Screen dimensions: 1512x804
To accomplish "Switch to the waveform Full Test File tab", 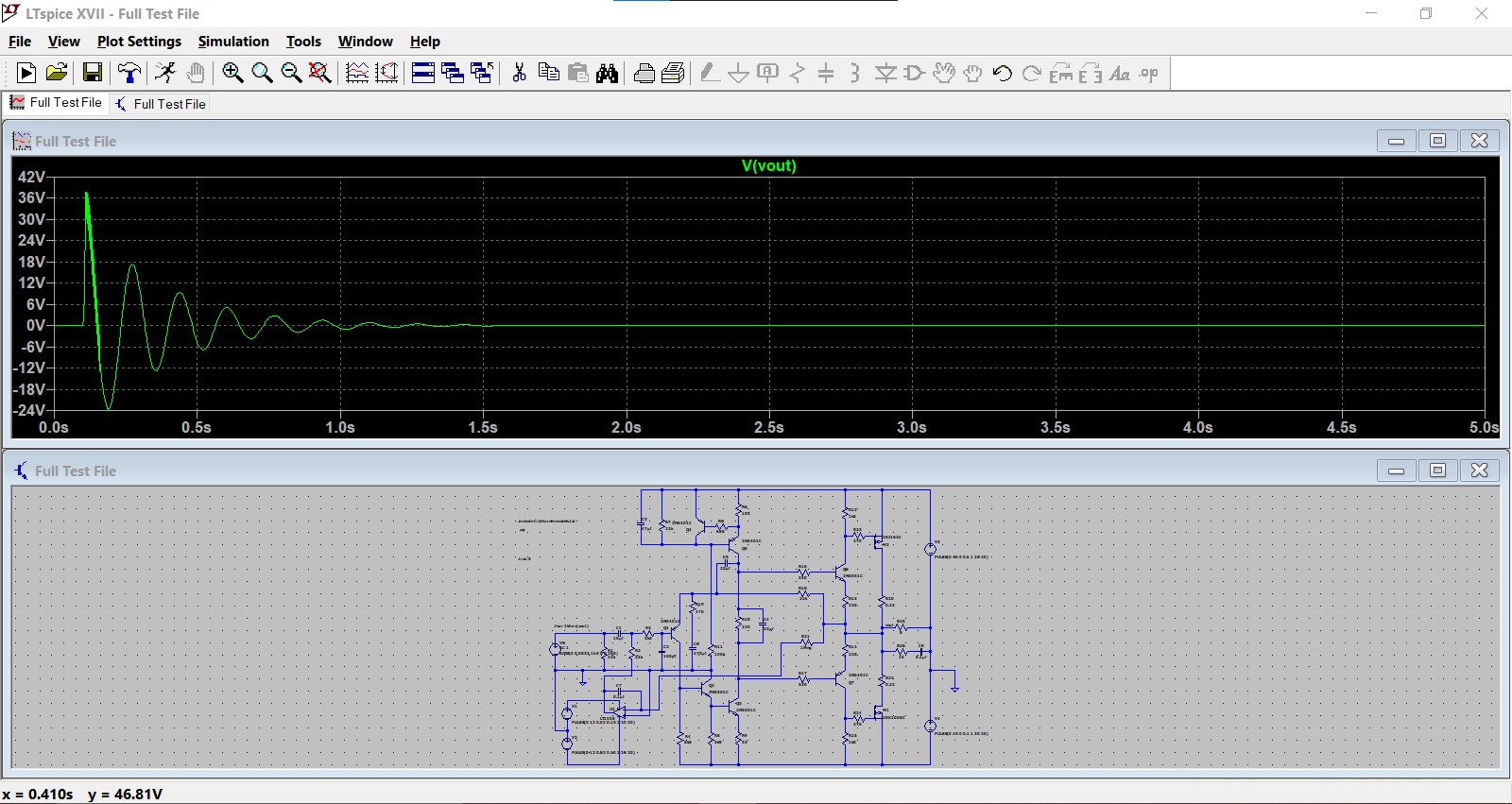I will [56, 103].
